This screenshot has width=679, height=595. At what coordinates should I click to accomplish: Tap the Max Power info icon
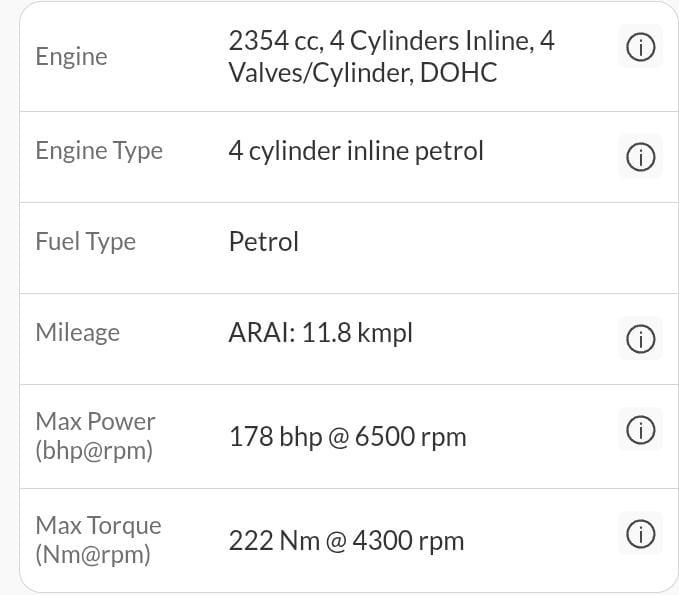[640, 430]
